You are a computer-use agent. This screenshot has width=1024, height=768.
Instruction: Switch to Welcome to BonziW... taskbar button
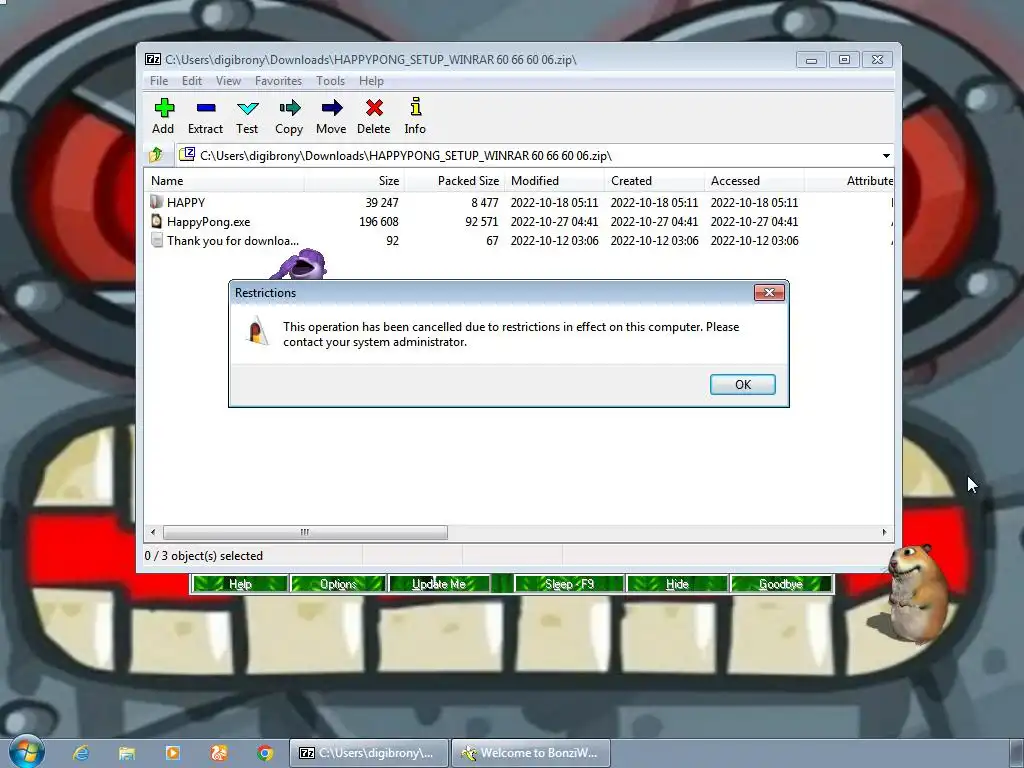click(530, 753)
